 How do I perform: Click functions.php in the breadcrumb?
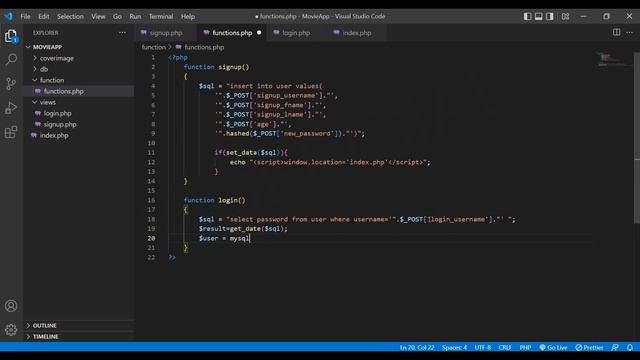[x=200, y=47]
